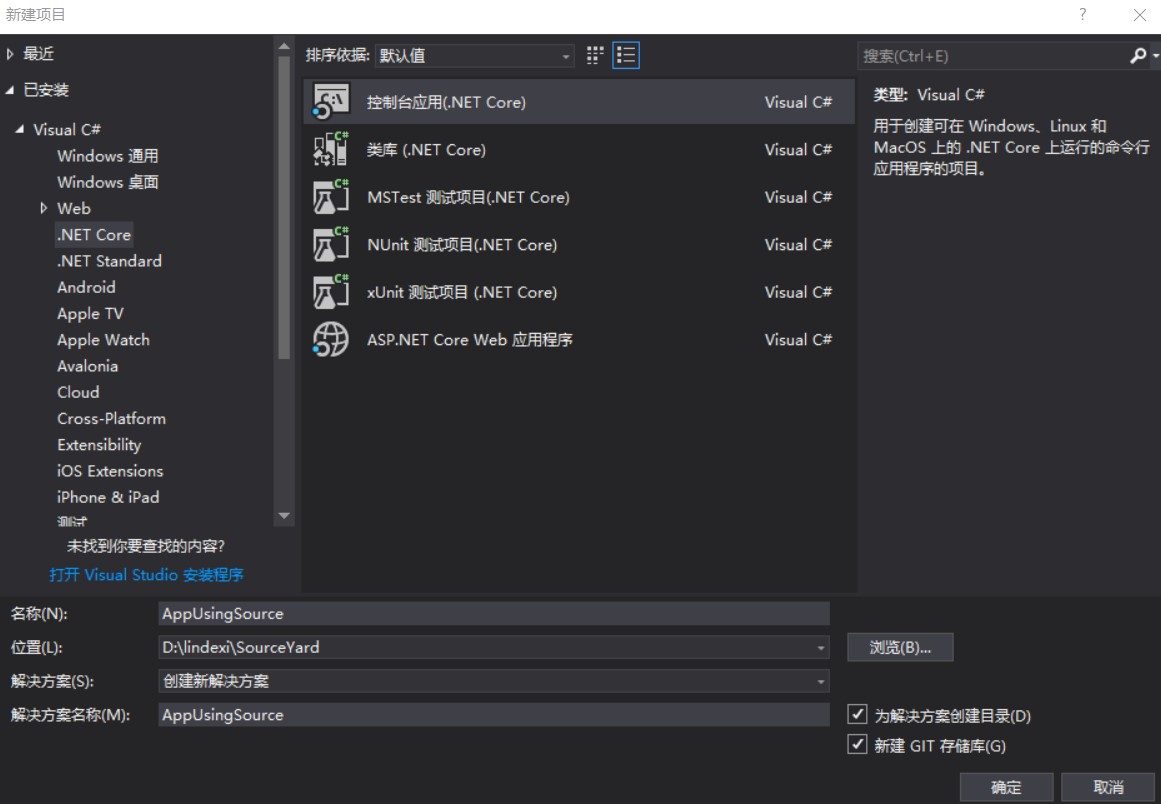Image resolution: width=1161 pixels, height=804 pixels.
Task: Select Windows 通用 category
Action: [108, 155]
